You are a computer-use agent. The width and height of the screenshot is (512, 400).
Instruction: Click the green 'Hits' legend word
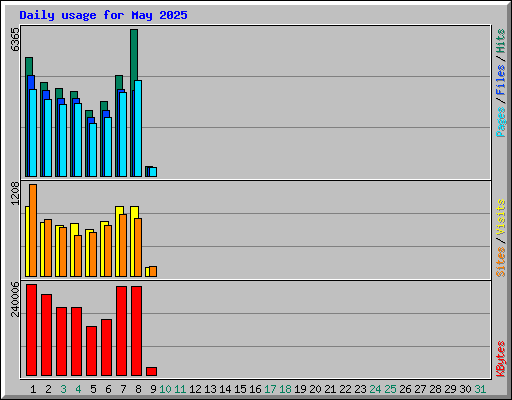(500, 41)
